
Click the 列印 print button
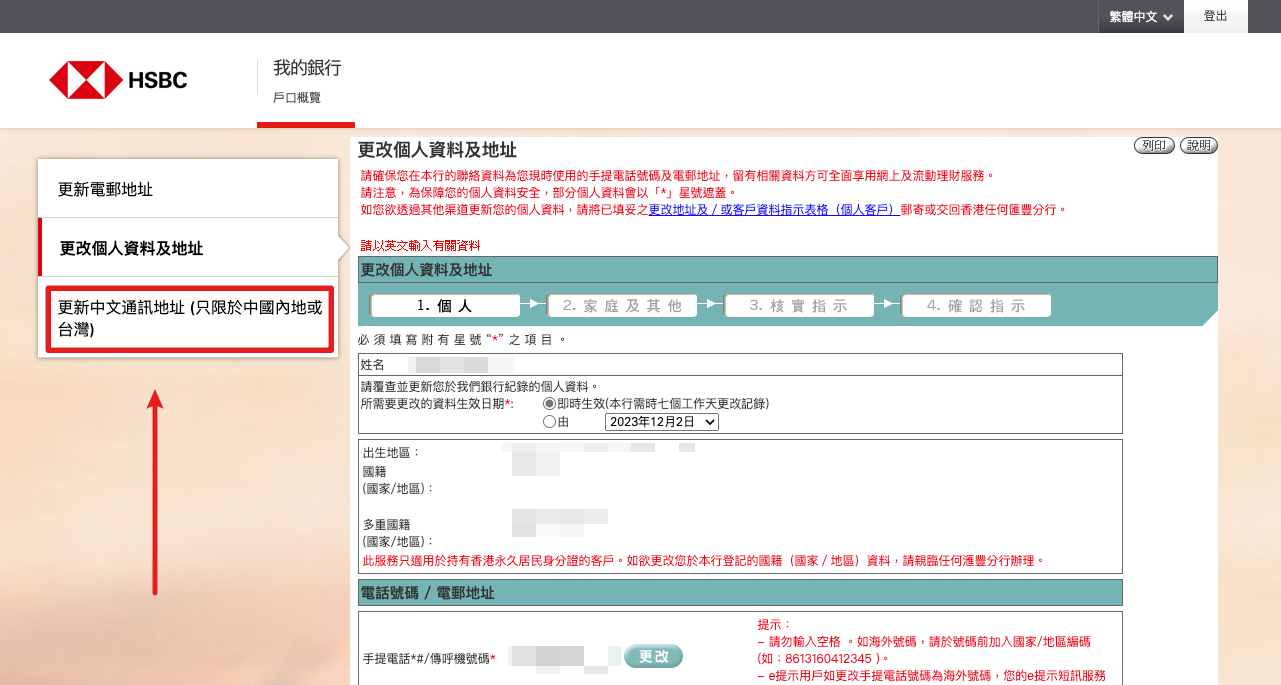pyautogui.click(x=1154, y=146)
